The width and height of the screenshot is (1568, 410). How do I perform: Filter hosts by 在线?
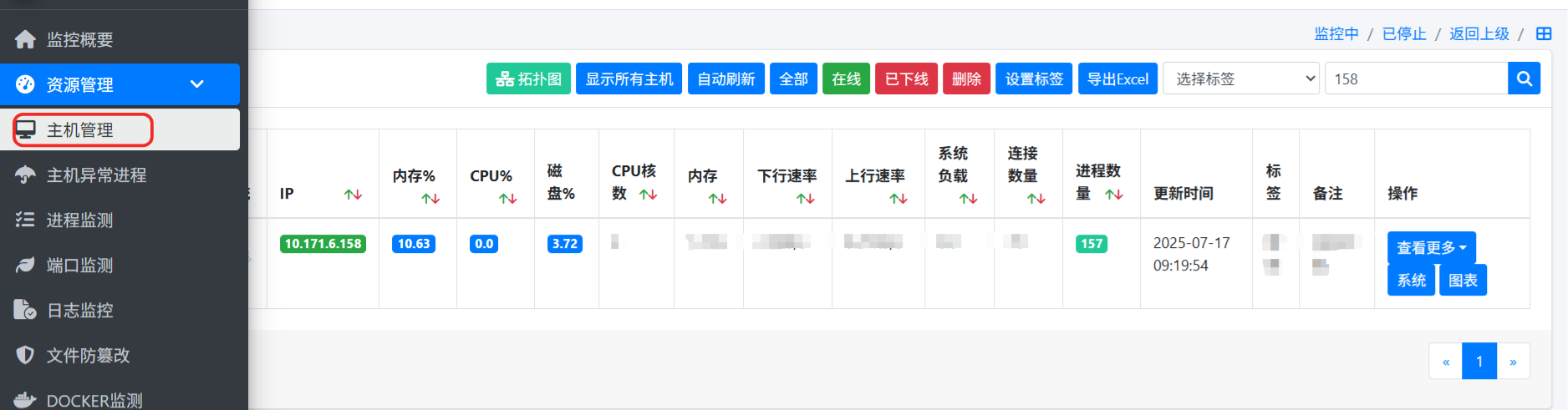pyautogui.click(x=846, y=78)
